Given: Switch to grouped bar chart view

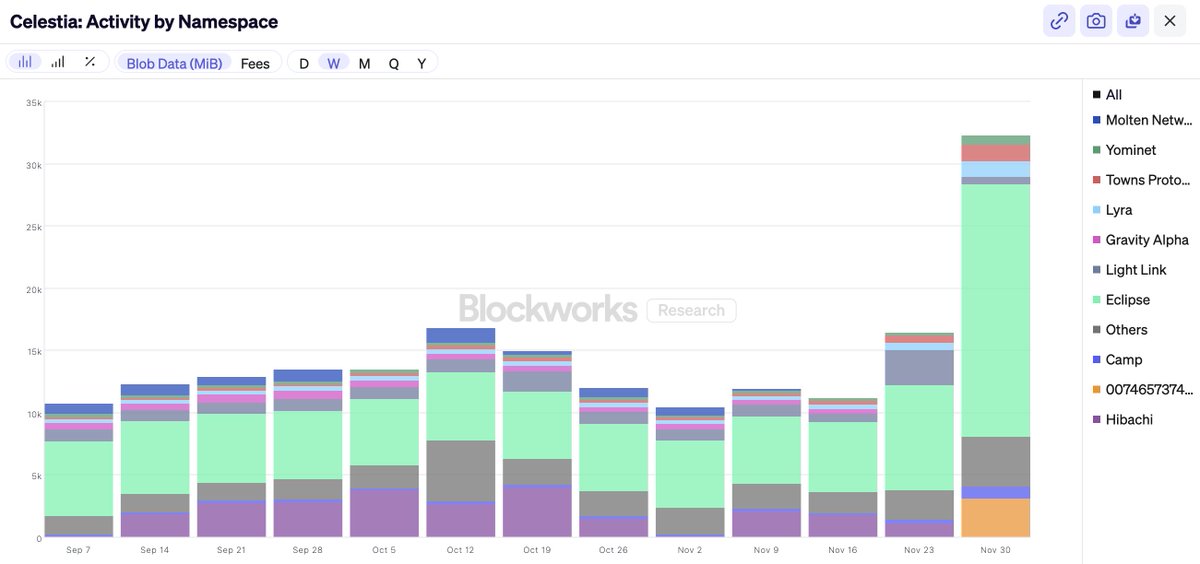Looking at the screenshot, I should point(58,62).
